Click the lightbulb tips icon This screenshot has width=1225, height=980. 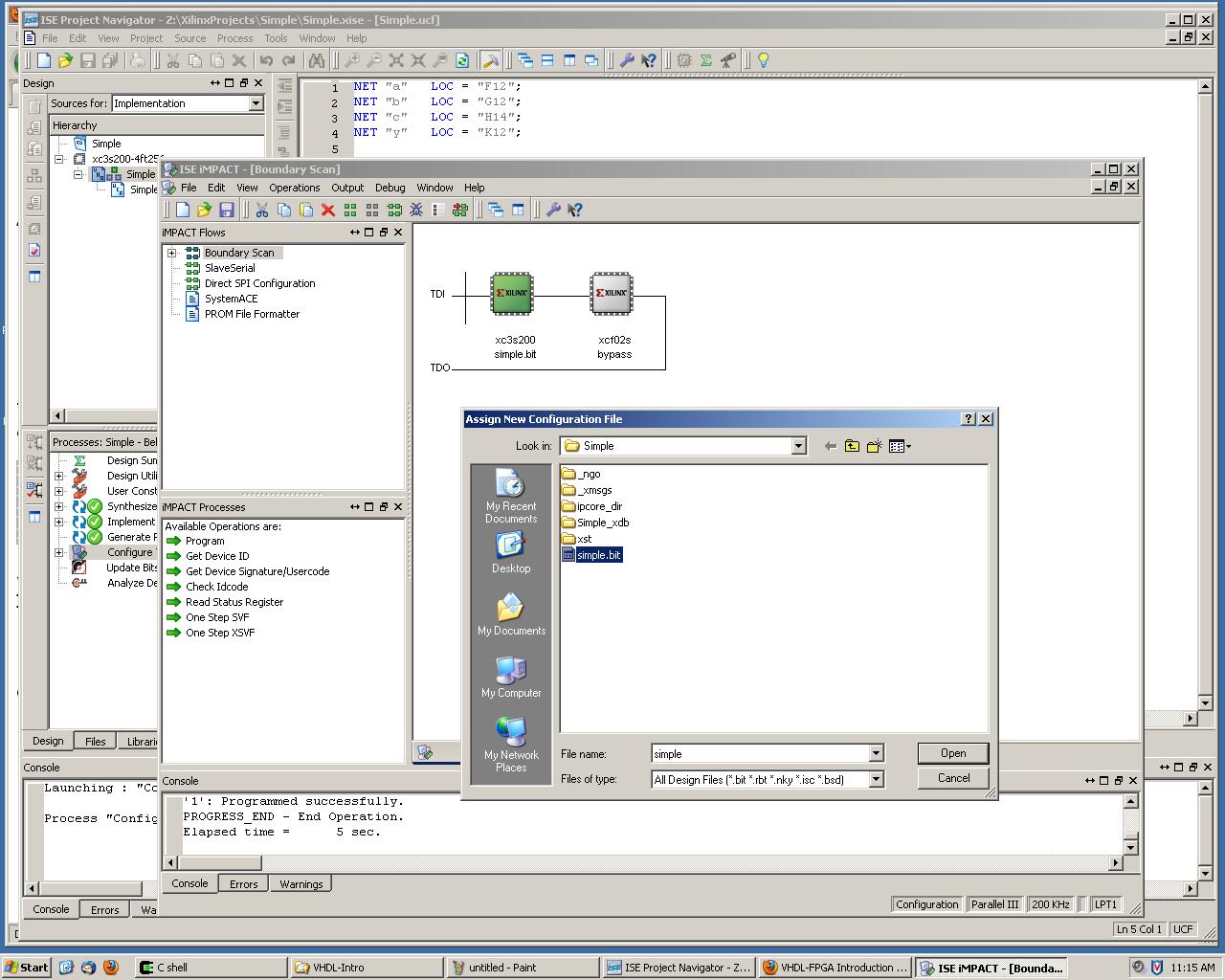coord(763,60)
